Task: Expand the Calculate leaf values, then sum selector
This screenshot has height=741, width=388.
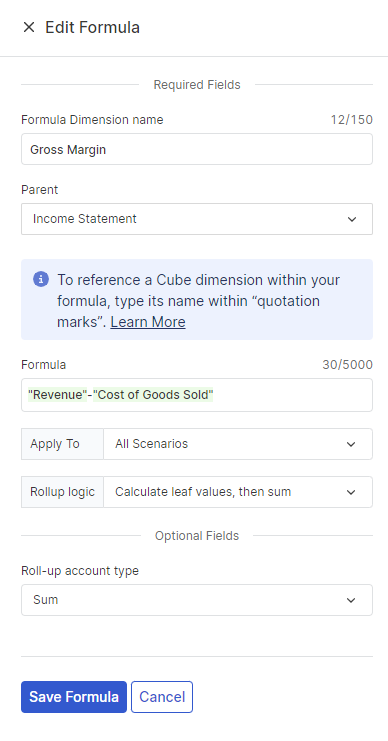Action: [x=238, y=492]
